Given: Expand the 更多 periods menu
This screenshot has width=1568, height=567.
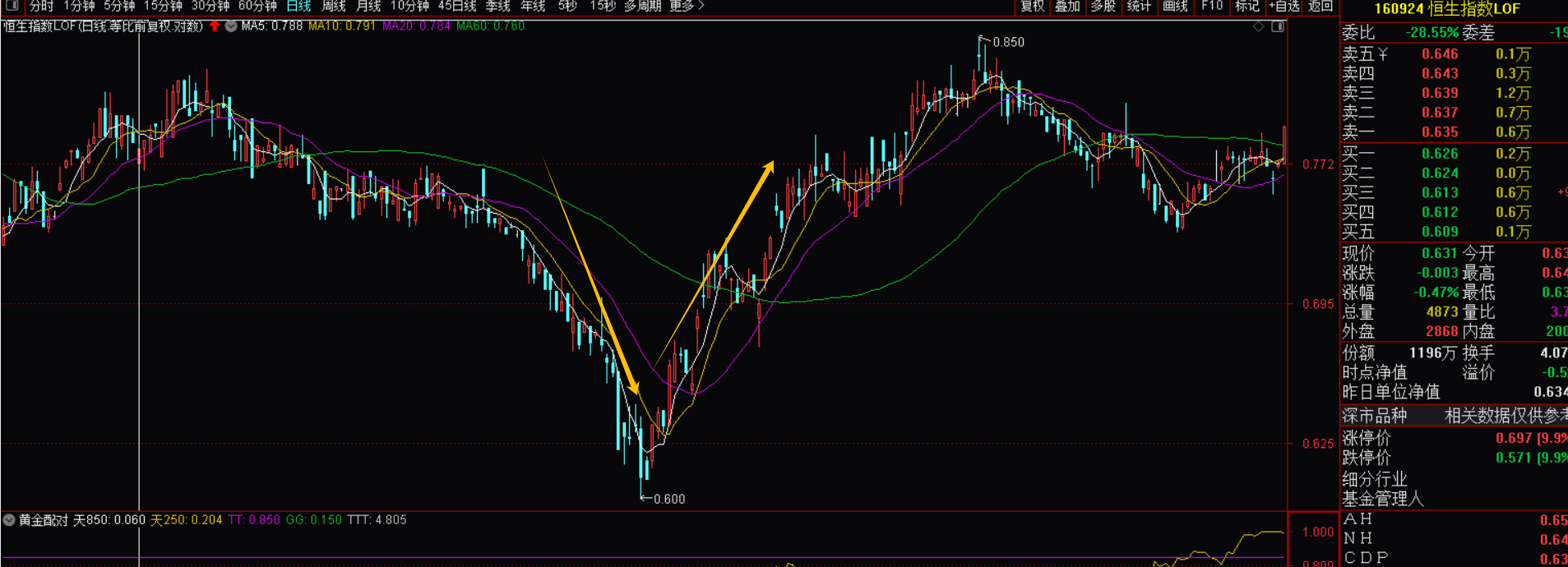Looking at the screenshot, I should click(687, 7).
